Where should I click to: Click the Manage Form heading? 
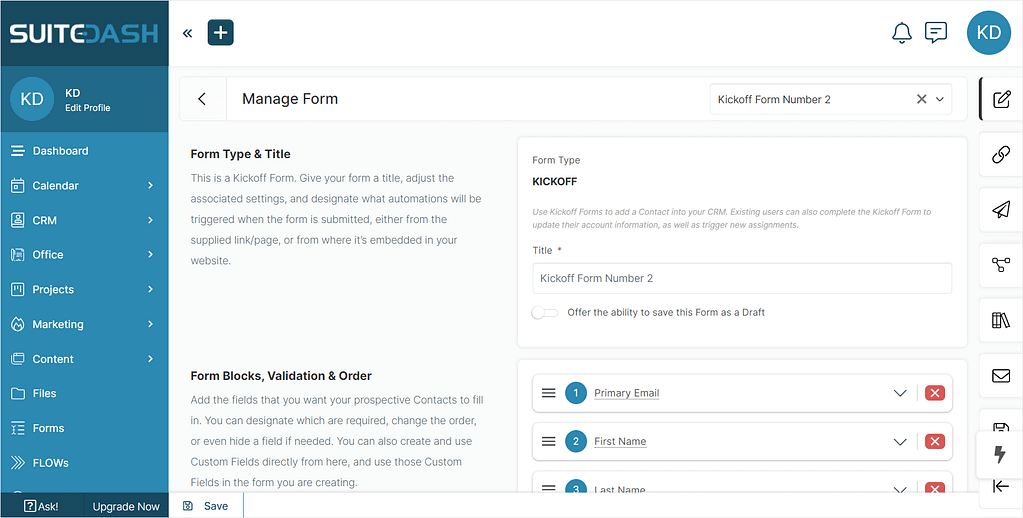click(290, 99)
